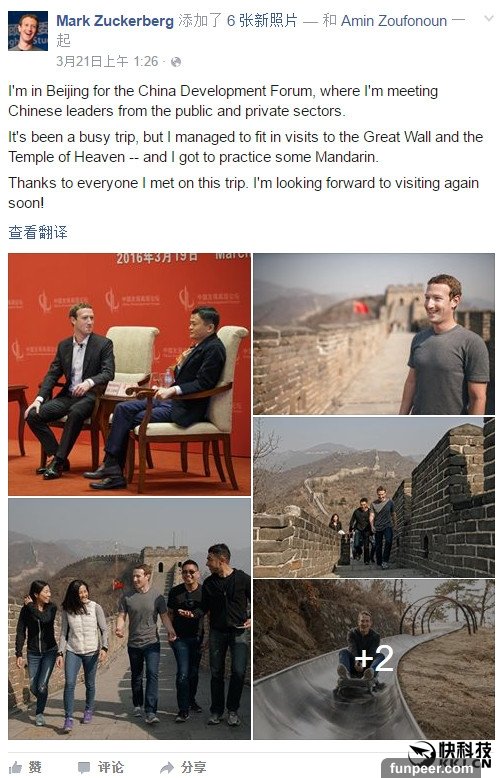Open the +2 more photos toboggan thumbnail

coord(374,659)
